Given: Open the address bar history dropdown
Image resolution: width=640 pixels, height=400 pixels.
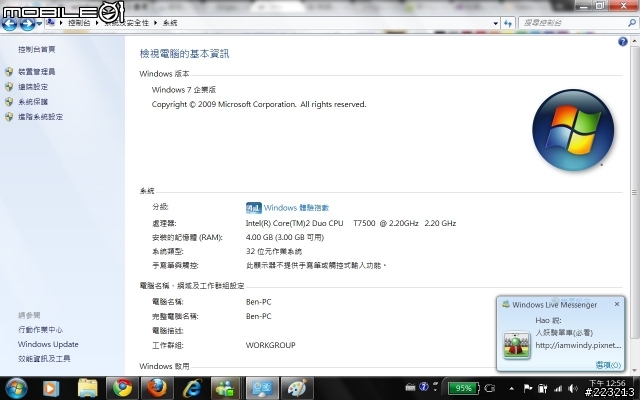Looking at the screenshot, I should tap(496, 23).
